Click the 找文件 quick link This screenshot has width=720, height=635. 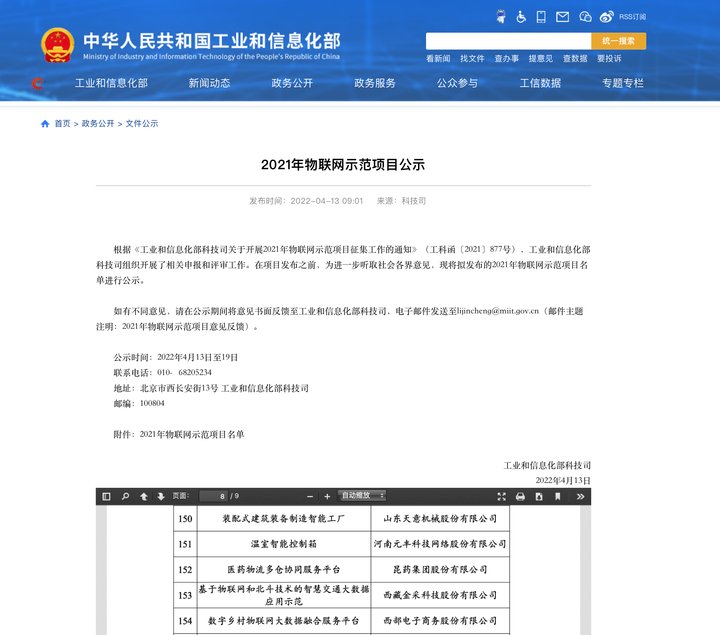pos(472,59)
